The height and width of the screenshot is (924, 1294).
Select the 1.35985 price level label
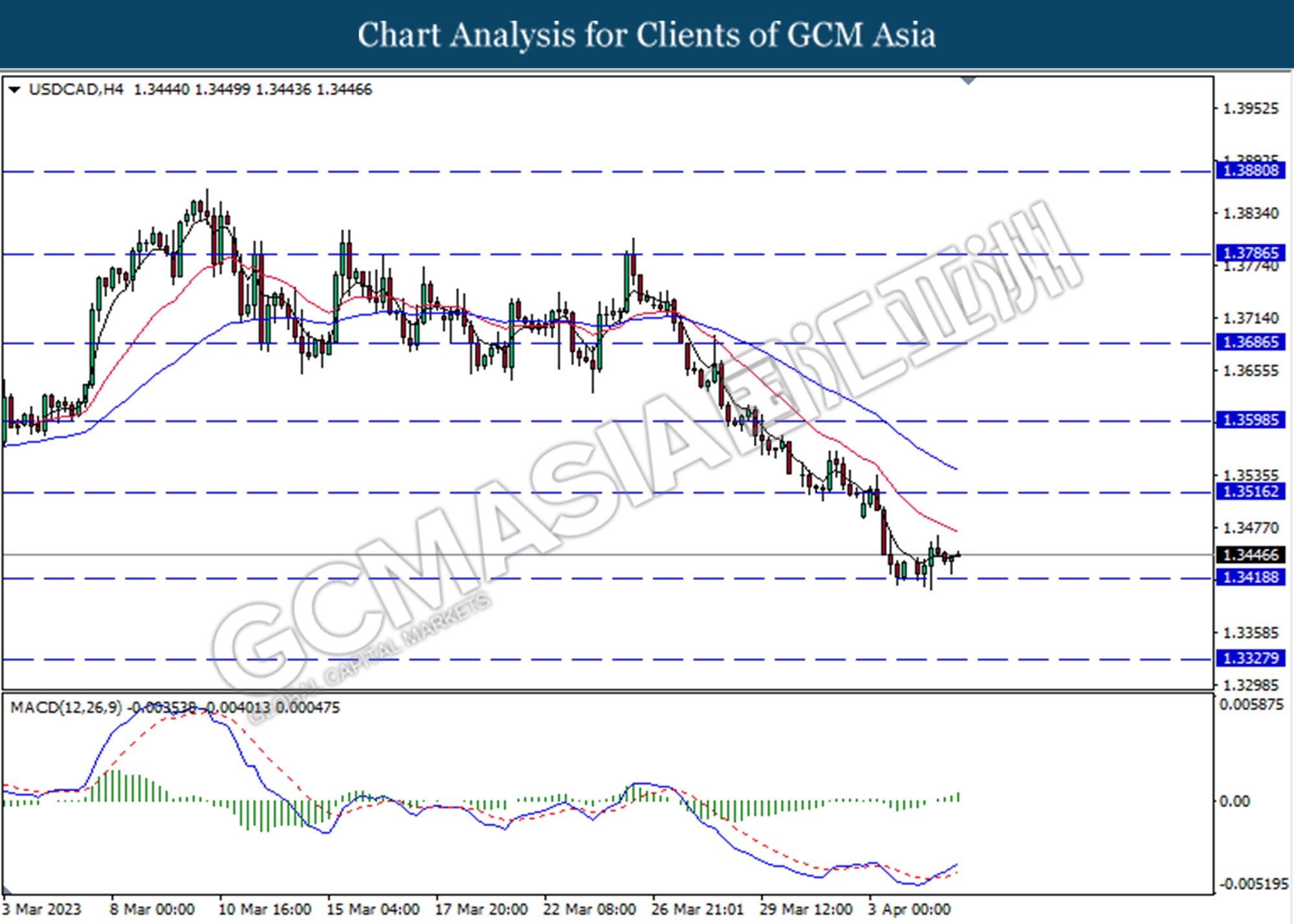pos(1250,420)
